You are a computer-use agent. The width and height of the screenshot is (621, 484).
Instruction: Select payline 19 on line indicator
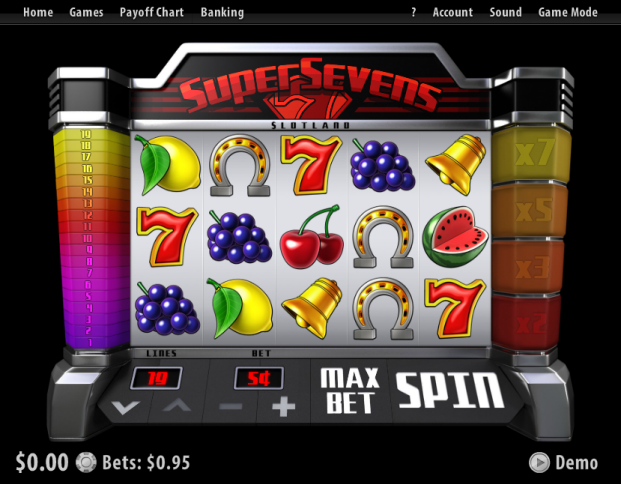86,134
